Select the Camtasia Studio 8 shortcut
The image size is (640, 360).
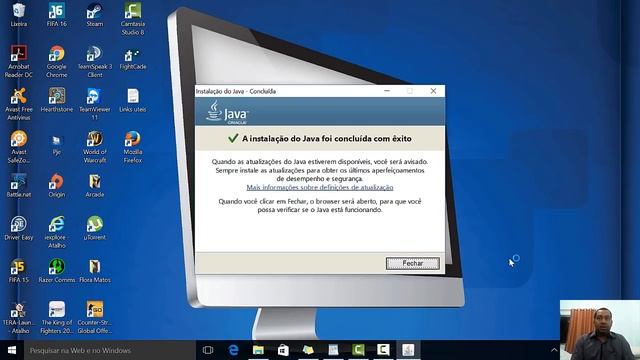(x=133, y=19)
